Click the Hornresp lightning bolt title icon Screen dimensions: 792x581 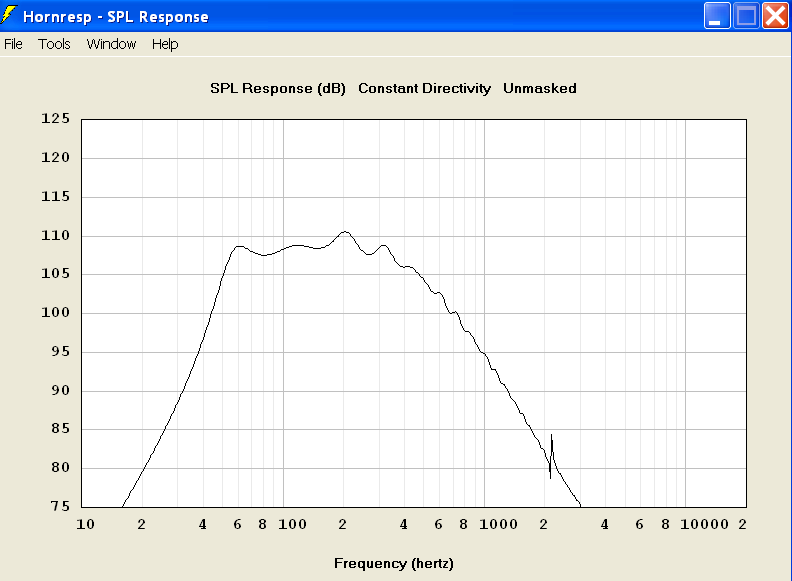pos(9,15)
